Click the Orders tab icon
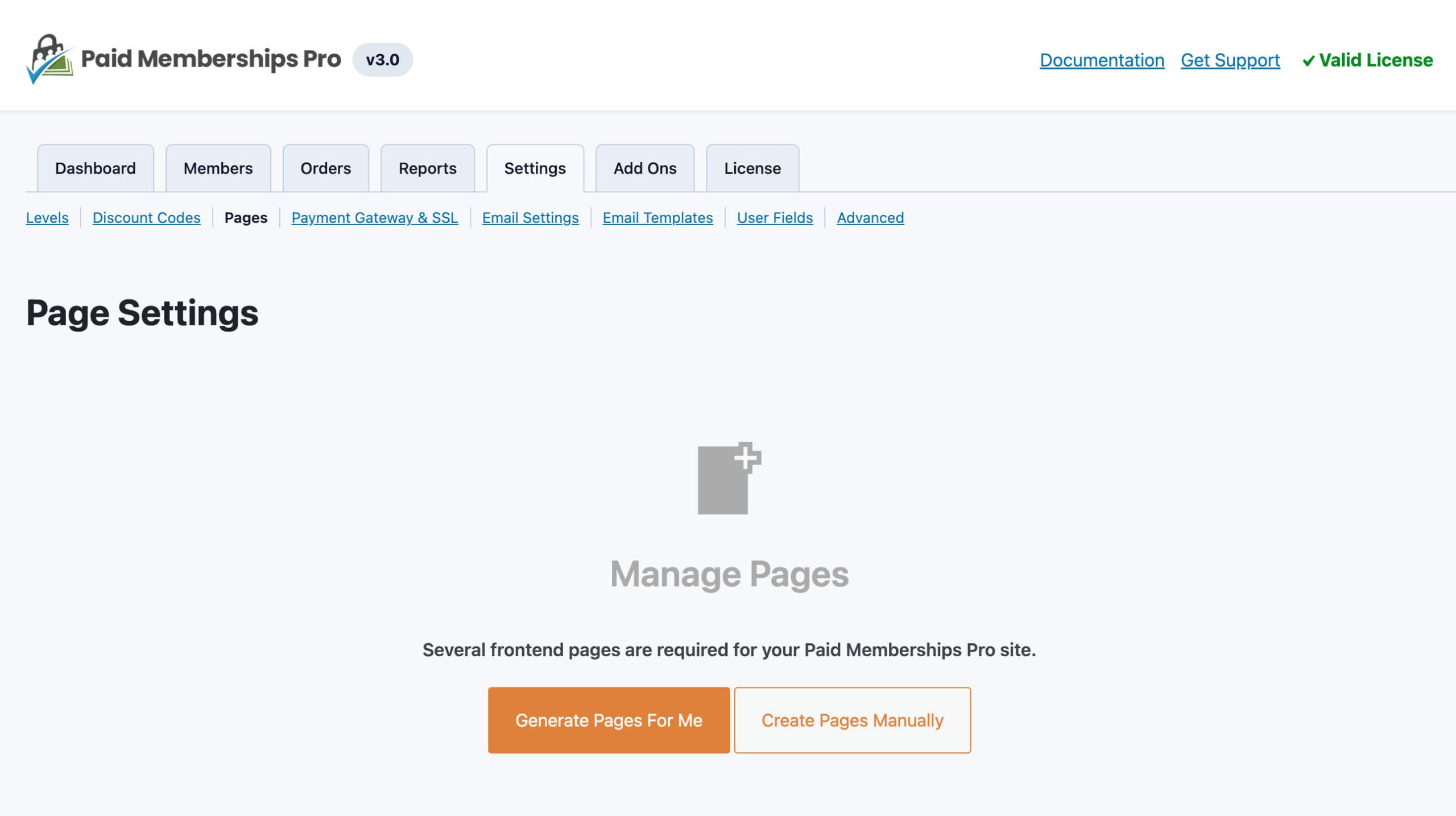1456x816 pixels. [x=325, y=167]
